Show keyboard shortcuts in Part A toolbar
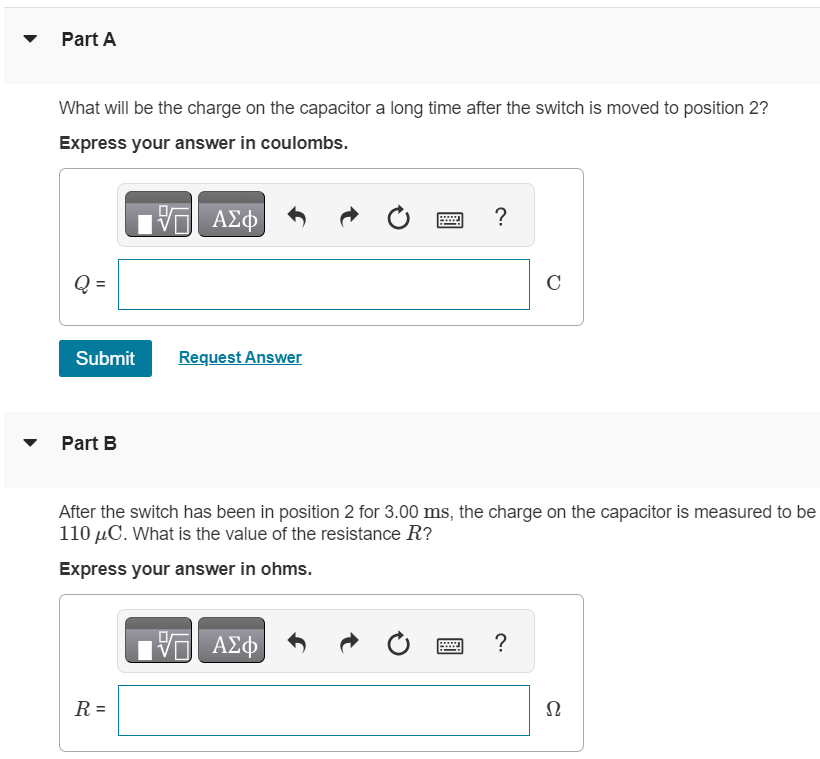The width and height of the screenshot is (820, 759). click(450, 219)
